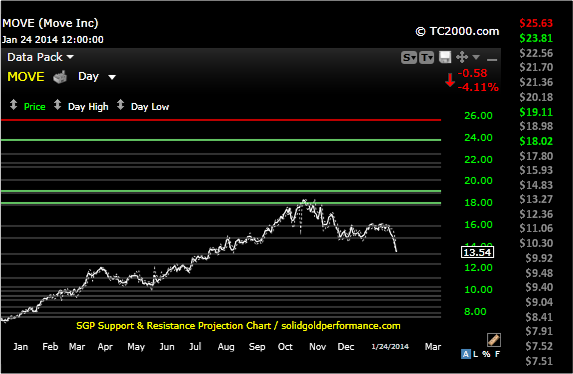The width and height of the screenshot is (573, 374).
Task: Toggle the F scale button
Action: tap(497, 354)
